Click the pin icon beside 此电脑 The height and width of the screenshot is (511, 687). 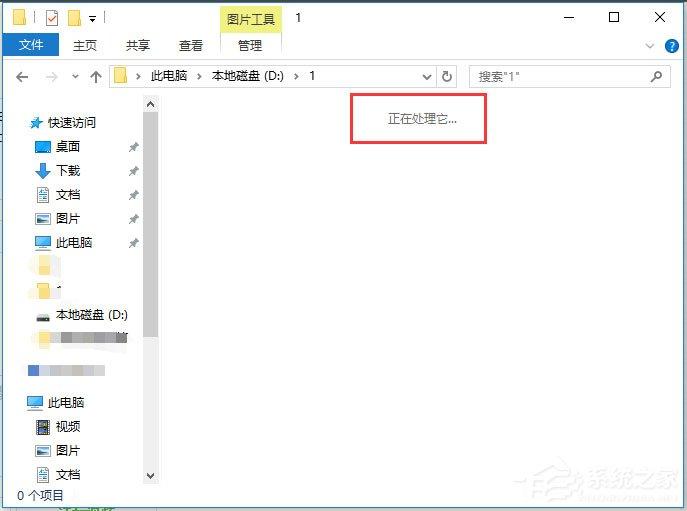pos(134,243)
